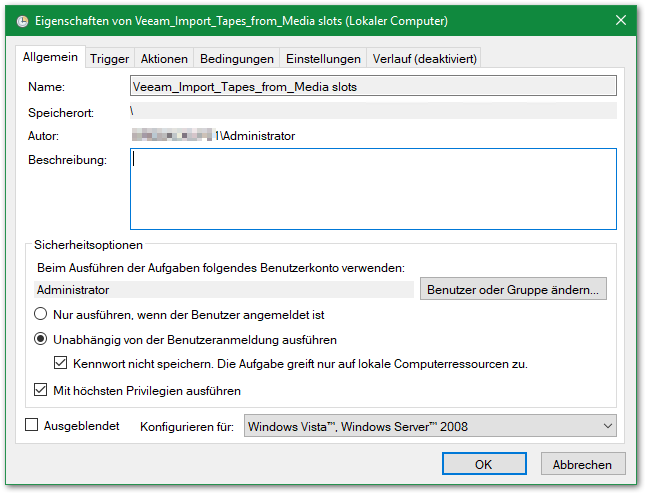Screen dimensions: 646x494
Task: Confirm the dialog with OK
Action: click(483, 464)
